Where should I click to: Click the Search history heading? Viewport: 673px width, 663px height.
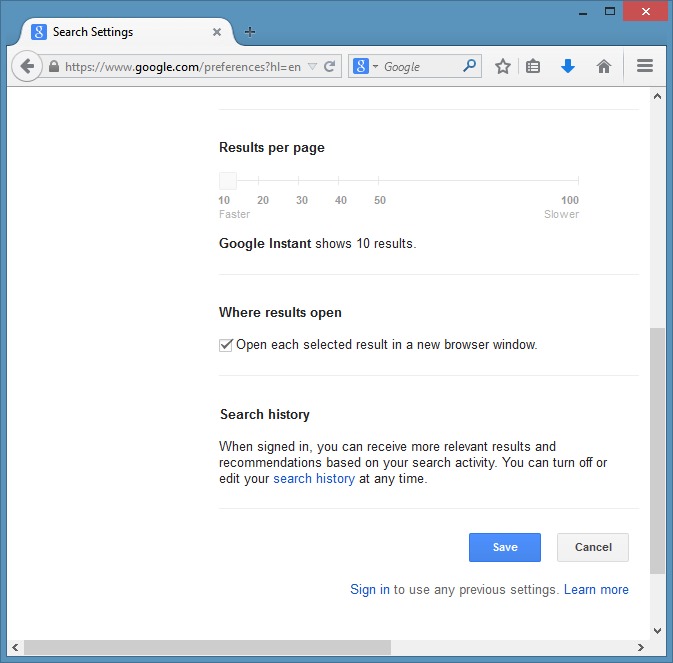(x=265, y=415)
